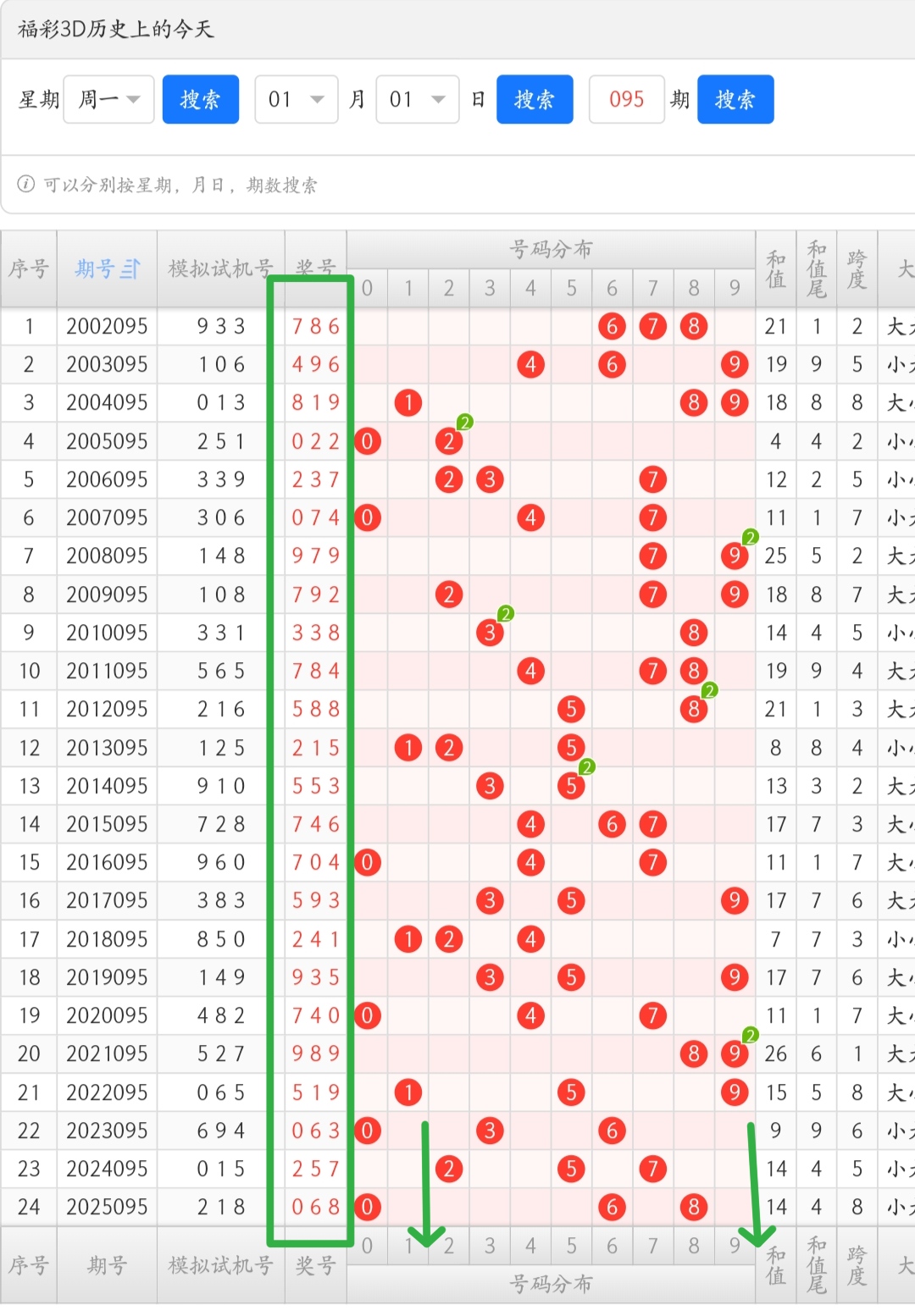Click the 模拟试机号 column header at top
Image resolution: width=915 pixels, height=1316 pixels.
(x=220, y=269)
